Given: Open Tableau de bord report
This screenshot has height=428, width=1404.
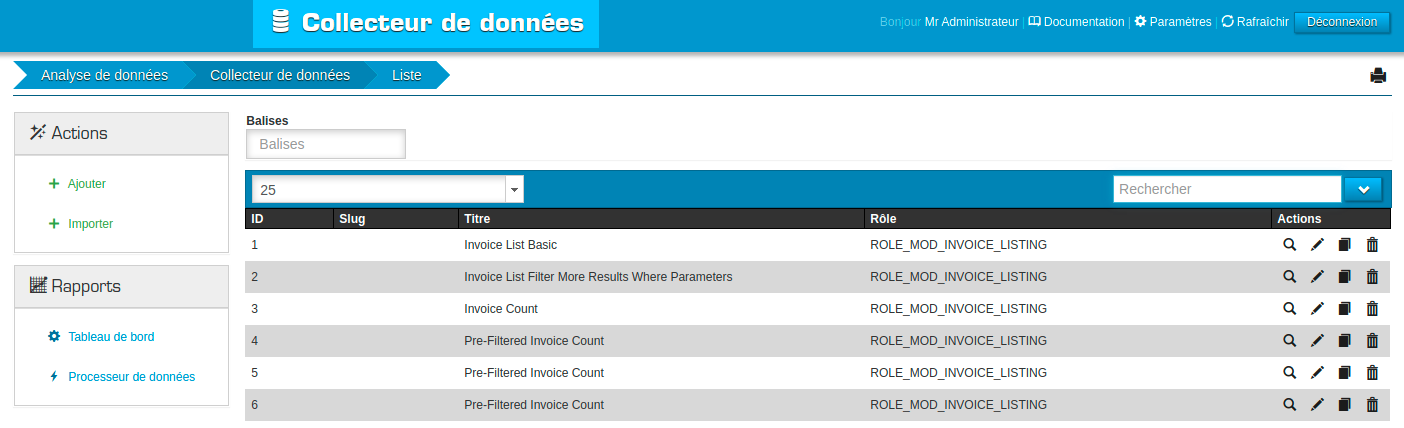Looking at the screenshot, I should [x=111, y=337].
